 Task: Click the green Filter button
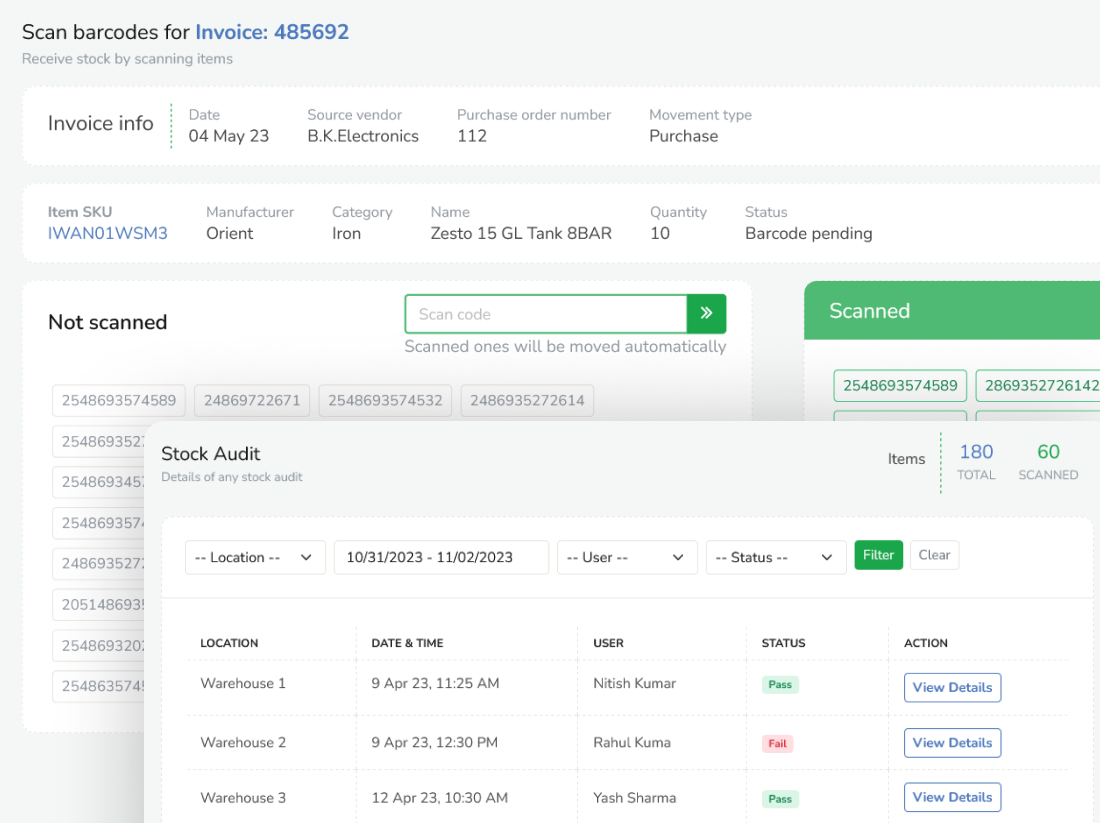[878, 555]
